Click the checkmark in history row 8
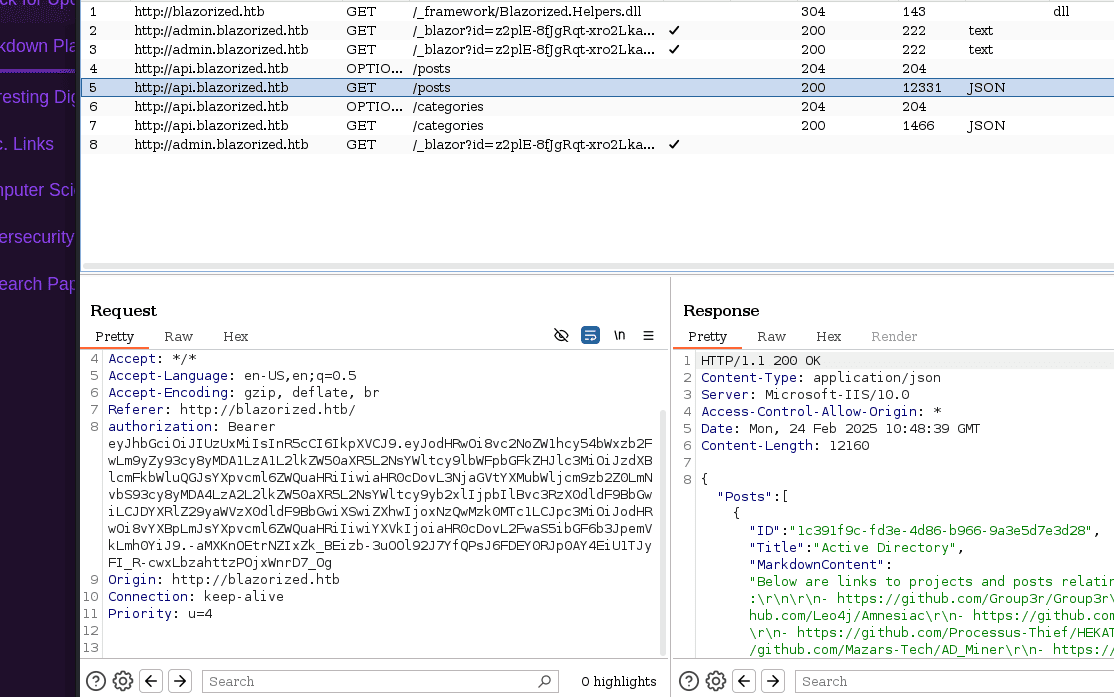 coord(674,144)
